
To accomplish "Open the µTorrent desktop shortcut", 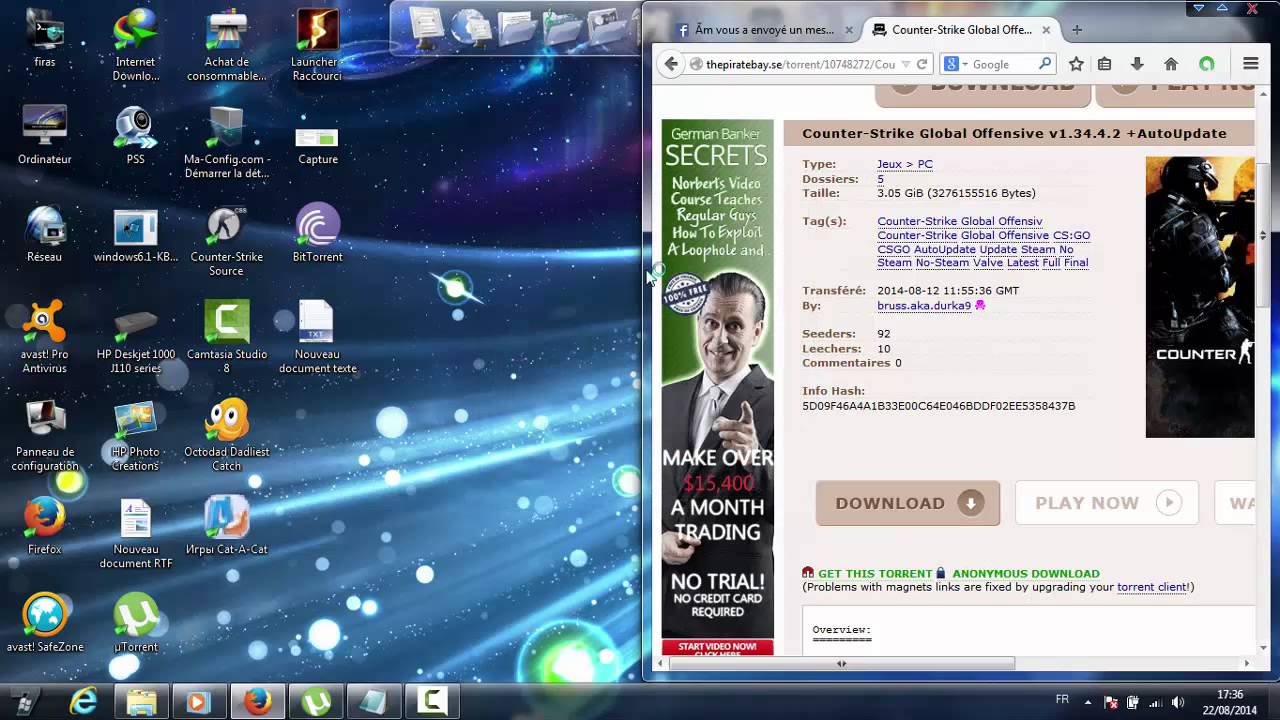I will pyautogui.click(x=135, y=623).
